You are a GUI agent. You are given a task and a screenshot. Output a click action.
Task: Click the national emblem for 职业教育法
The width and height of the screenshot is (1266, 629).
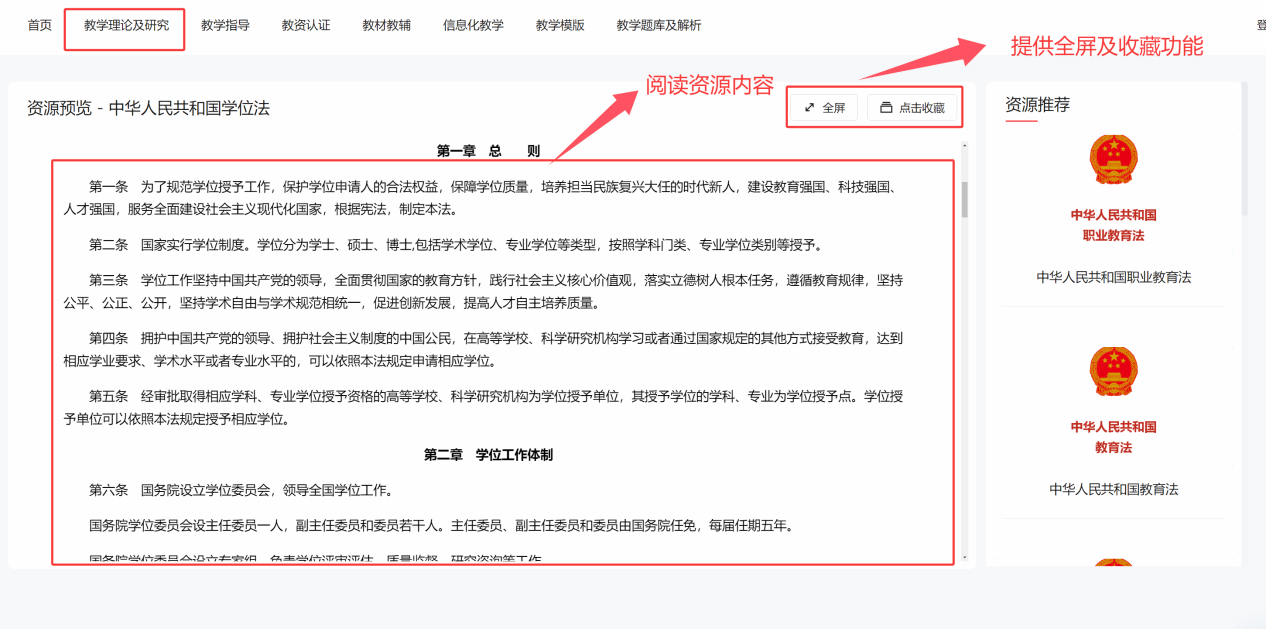pos(1113,160)
